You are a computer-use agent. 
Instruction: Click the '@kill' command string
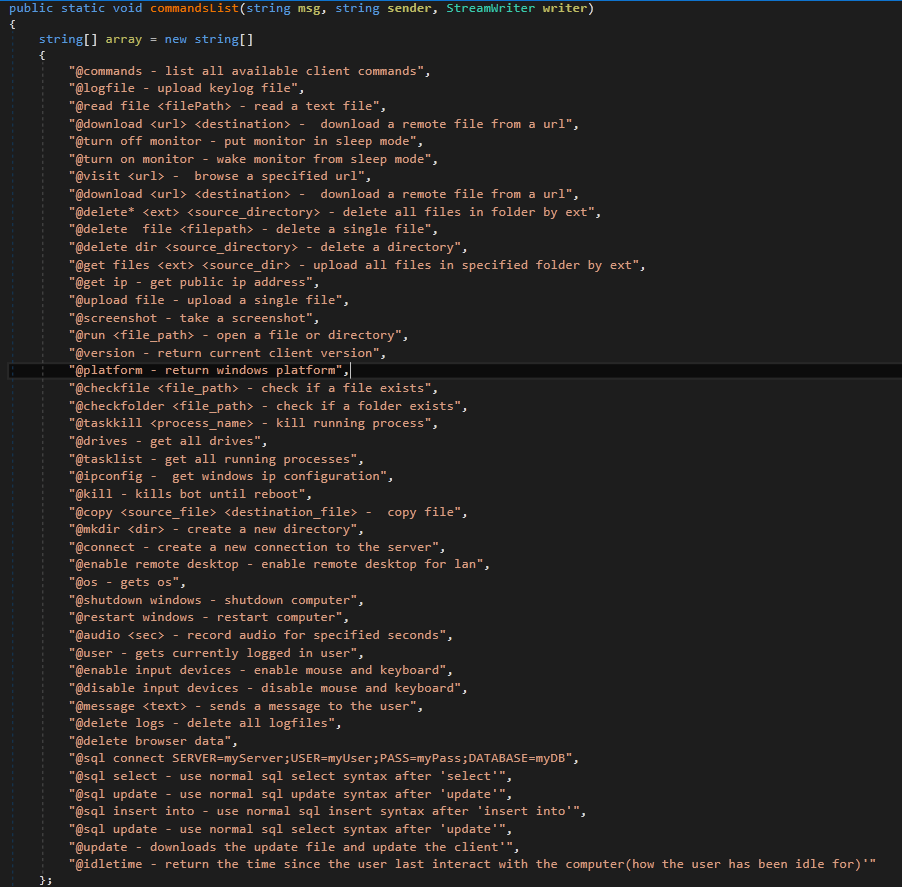pos(190,494)
